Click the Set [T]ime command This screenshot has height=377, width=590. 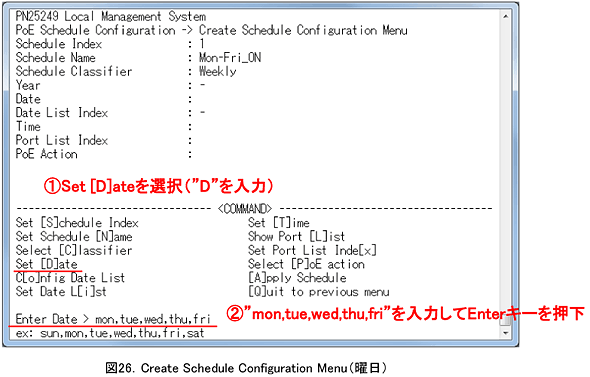(x=279, y=222)
